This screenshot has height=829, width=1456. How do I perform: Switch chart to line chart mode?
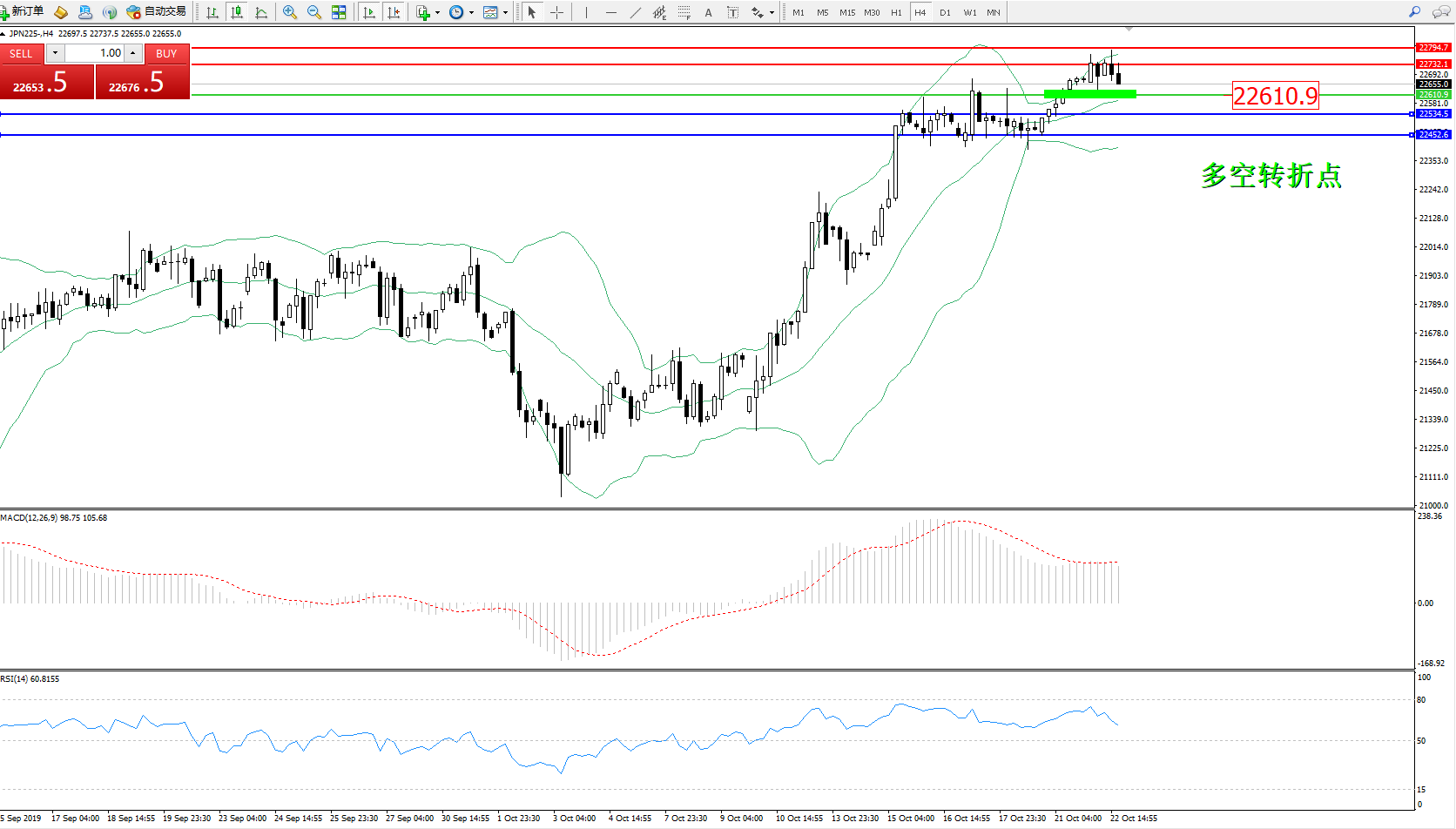(261, 12)
